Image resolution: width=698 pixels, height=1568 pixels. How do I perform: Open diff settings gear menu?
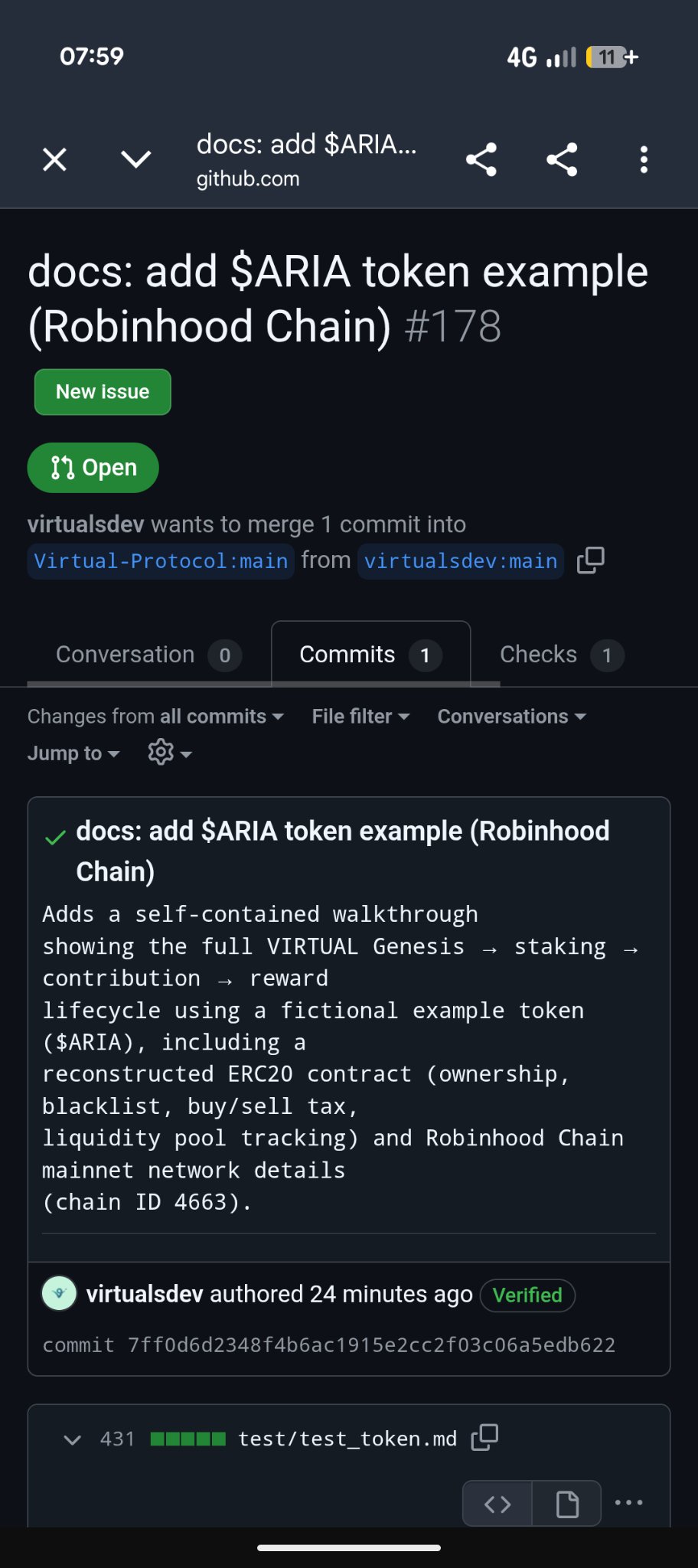click(169, 753)
